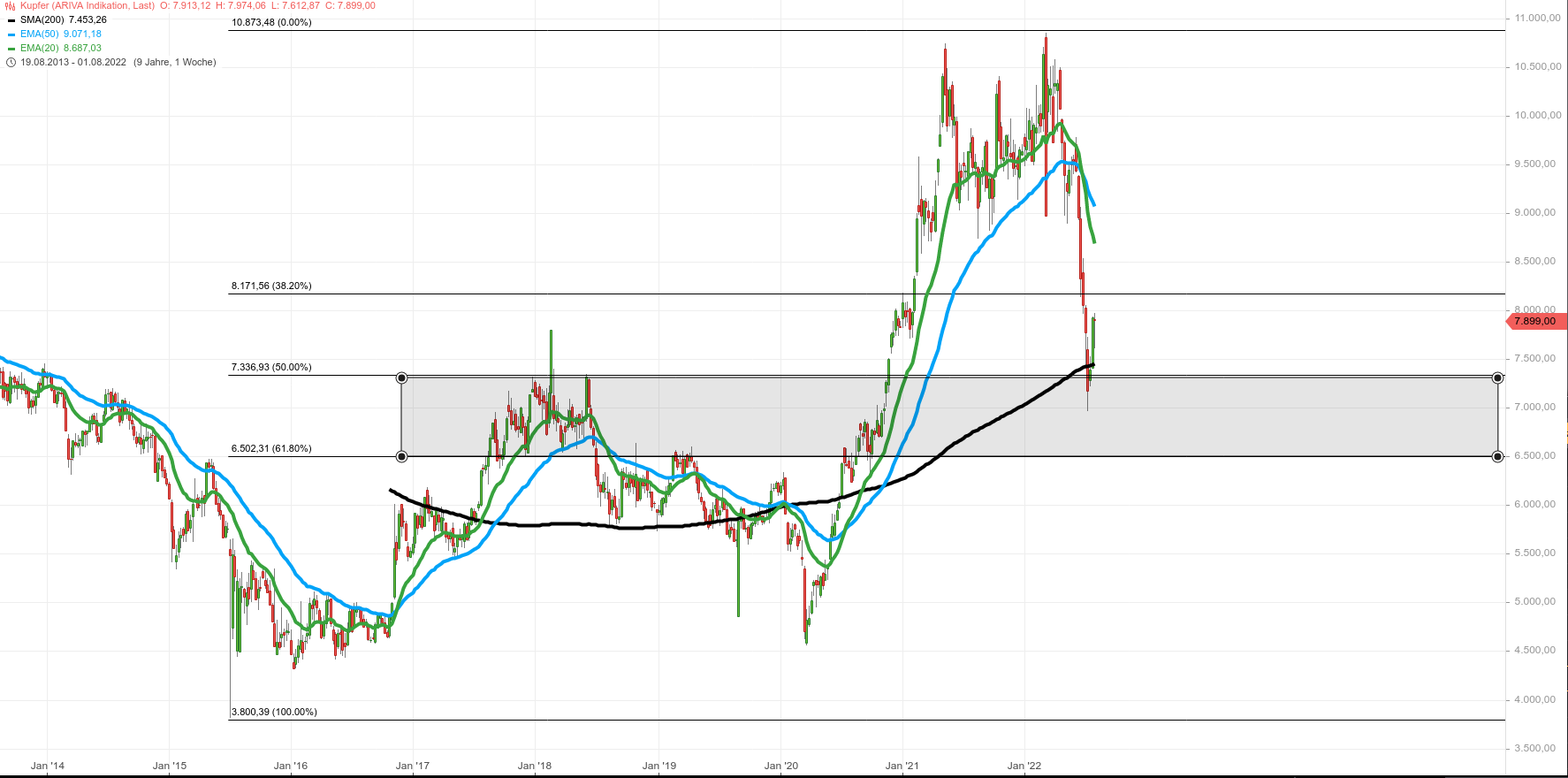This screenshot has height=778, width=1568.
Task: Click the low value L: 7.612,87
Action: [295, 5]
